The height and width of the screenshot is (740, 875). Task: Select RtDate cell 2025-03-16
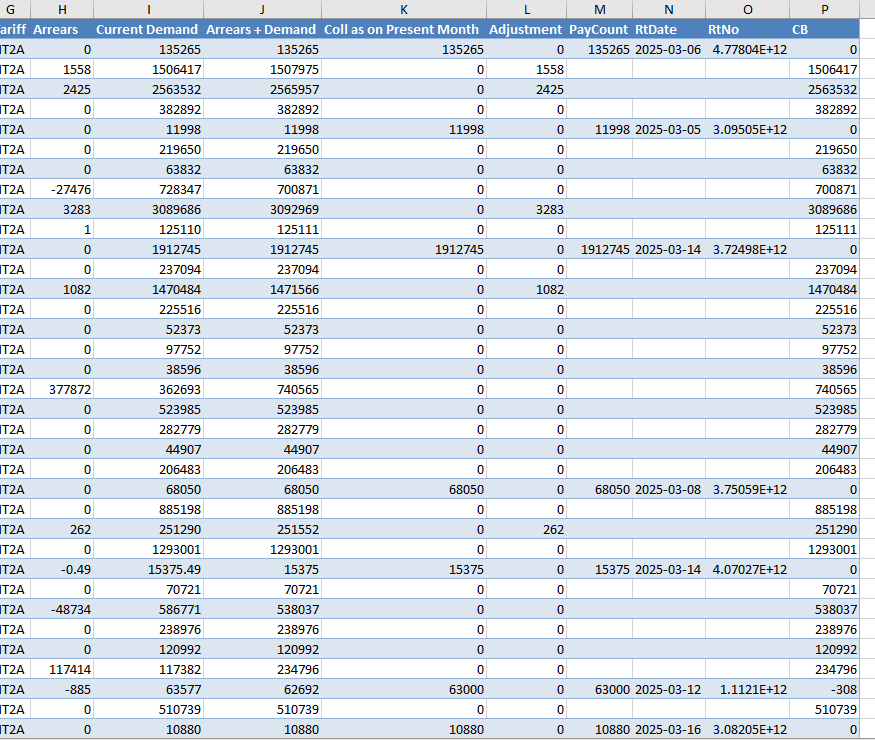[669, 729]
